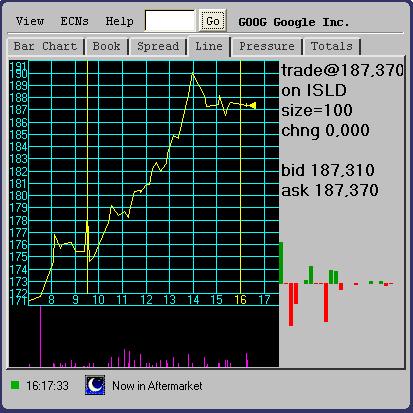Viewport: 413px width, 413px height.
Task: Click the 190 price label on axis
Action: pos(19,73)
